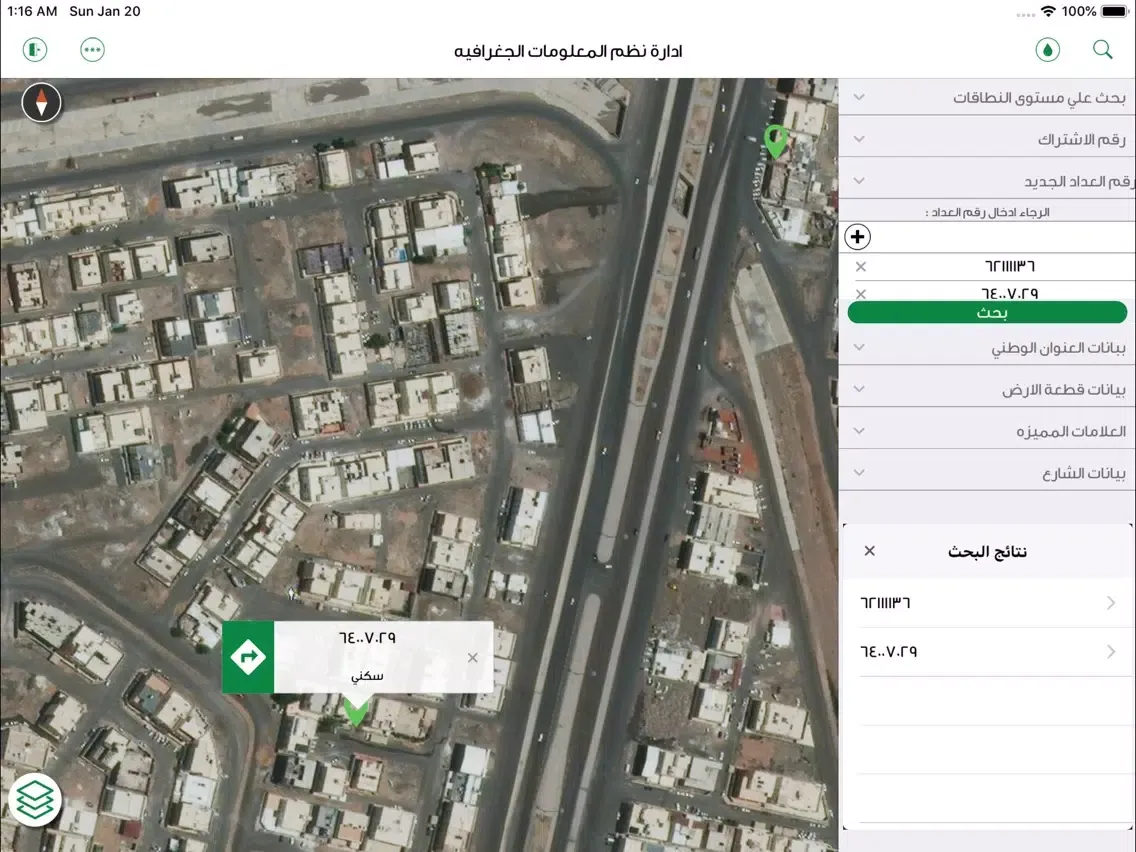1136x852 pixels.
Task: Tap the سكني label in map callout
Action: pyautogui.click(x=367, y=676)
